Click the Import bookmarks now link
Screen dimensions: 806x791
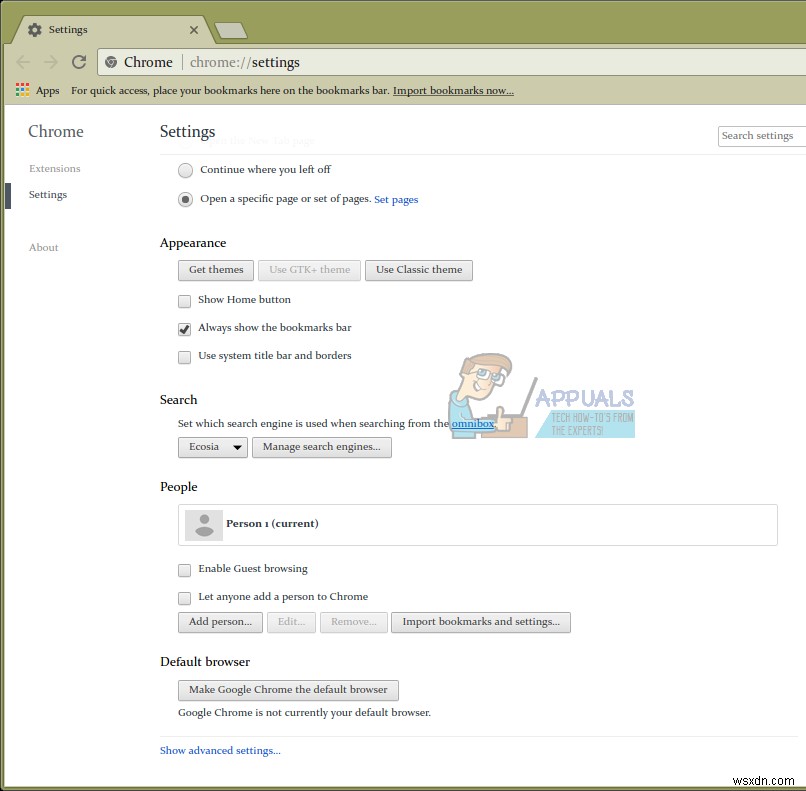click(x=453, y=90)
